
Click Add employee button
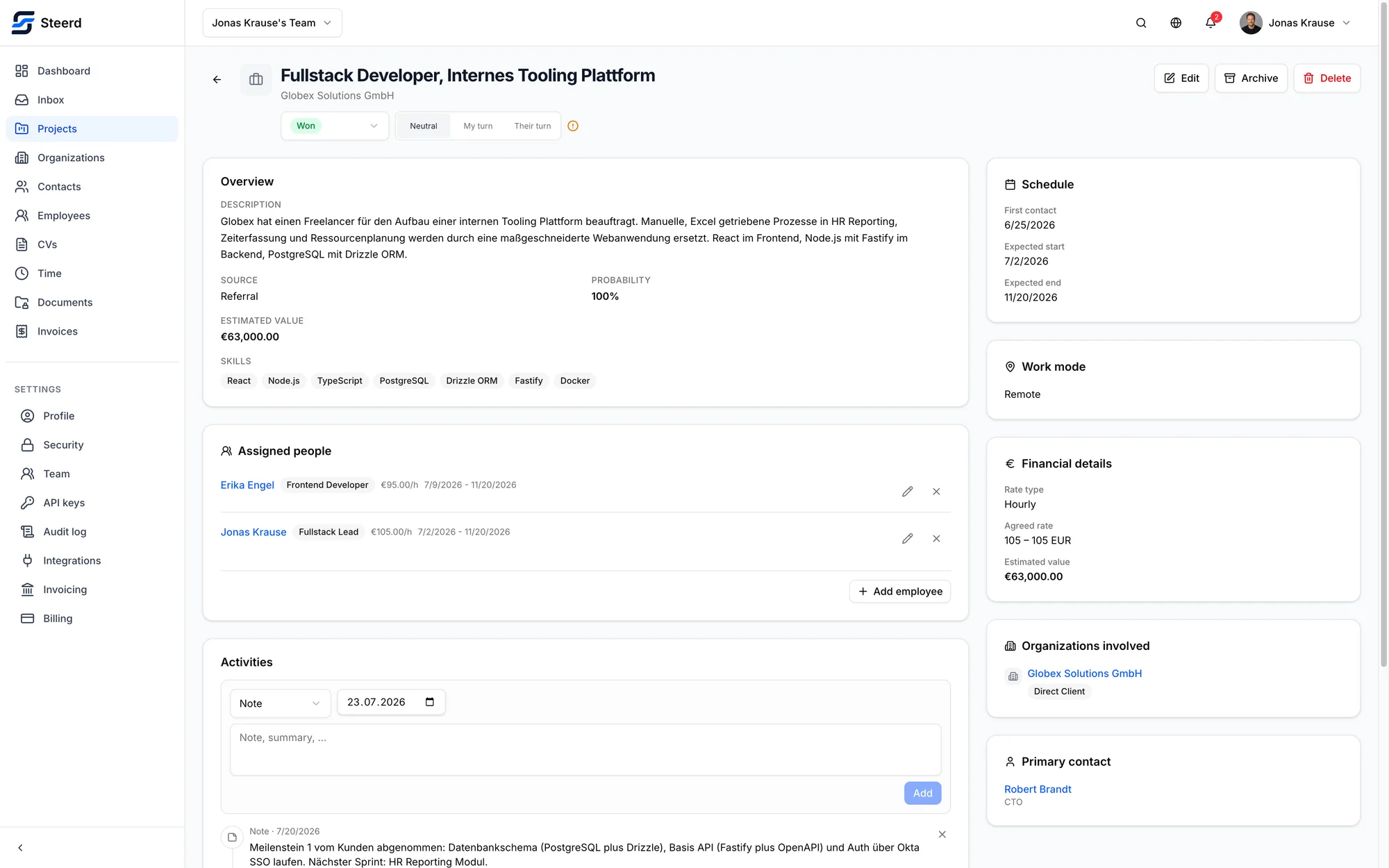point(900,592)
